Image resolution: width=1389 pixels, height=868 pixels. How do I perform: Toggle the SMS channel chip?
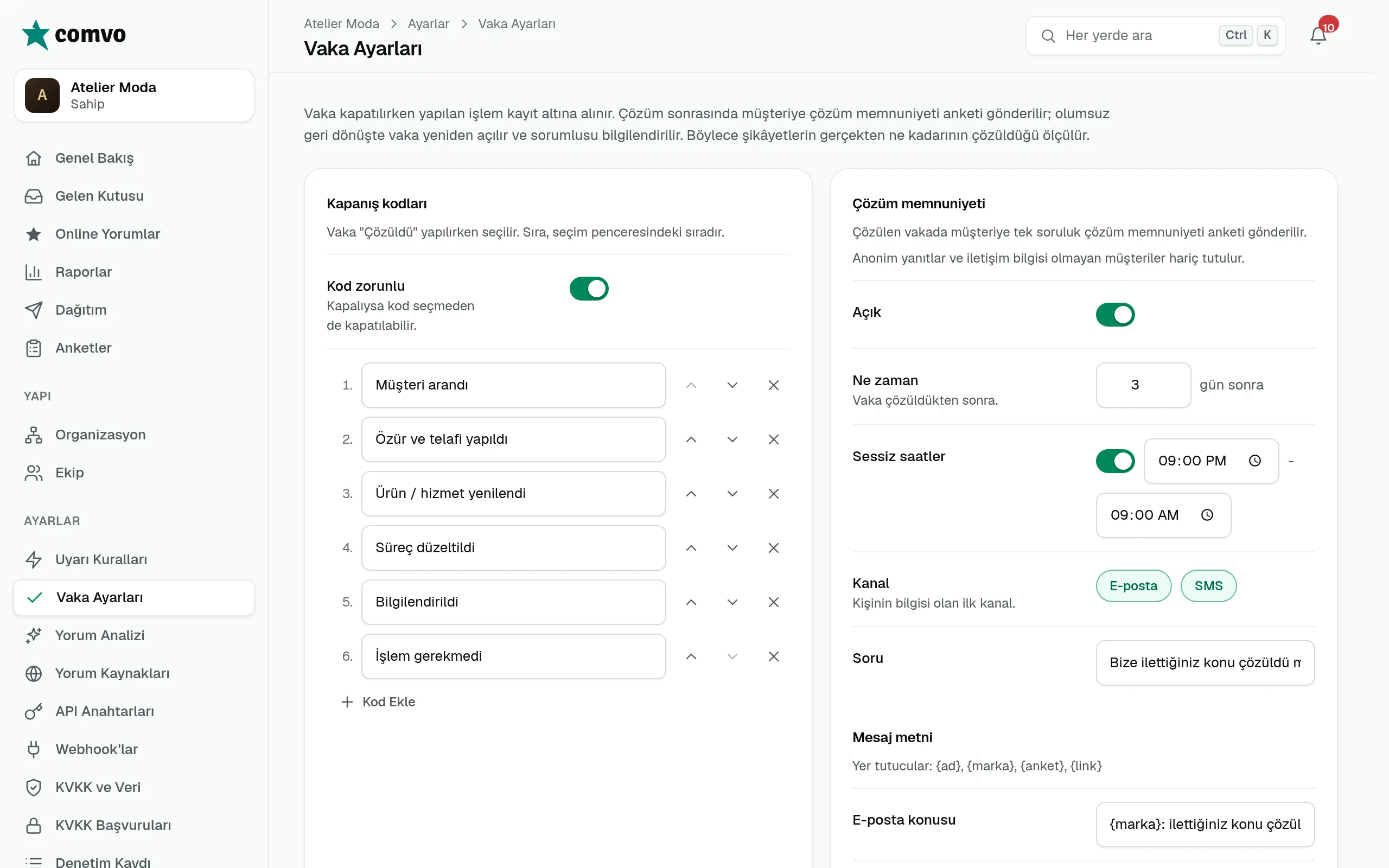pos(1208,585)
